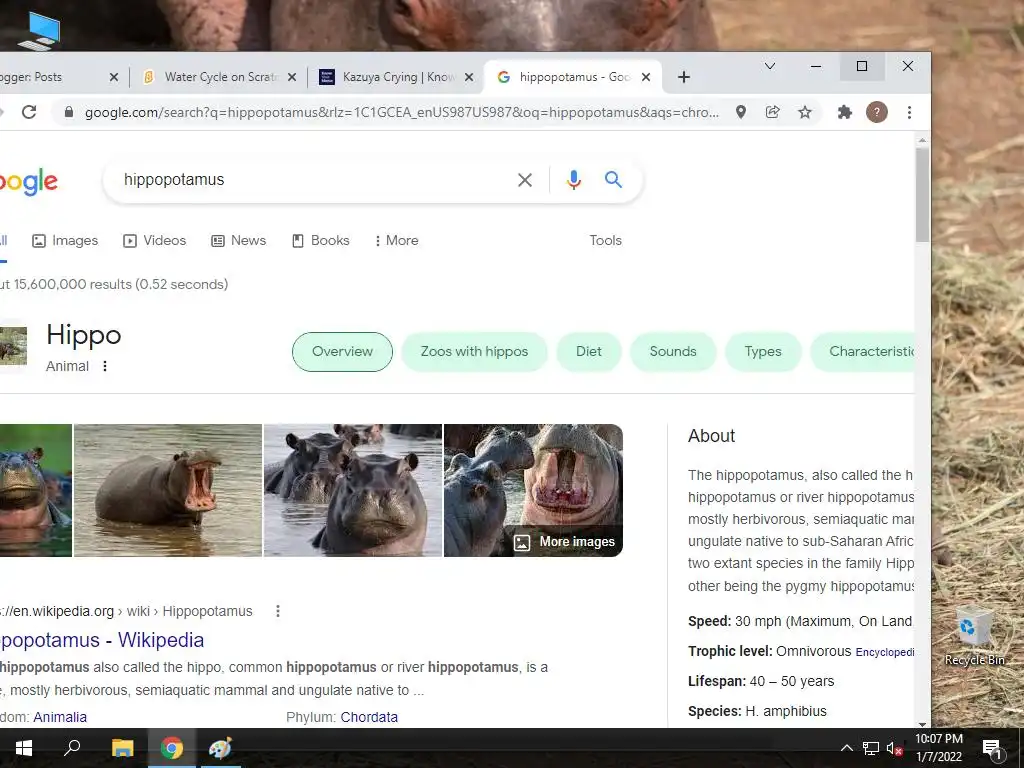Close the Blogger Posts tab
Screen dimensions: 1024x768
[x=114, y=77]
